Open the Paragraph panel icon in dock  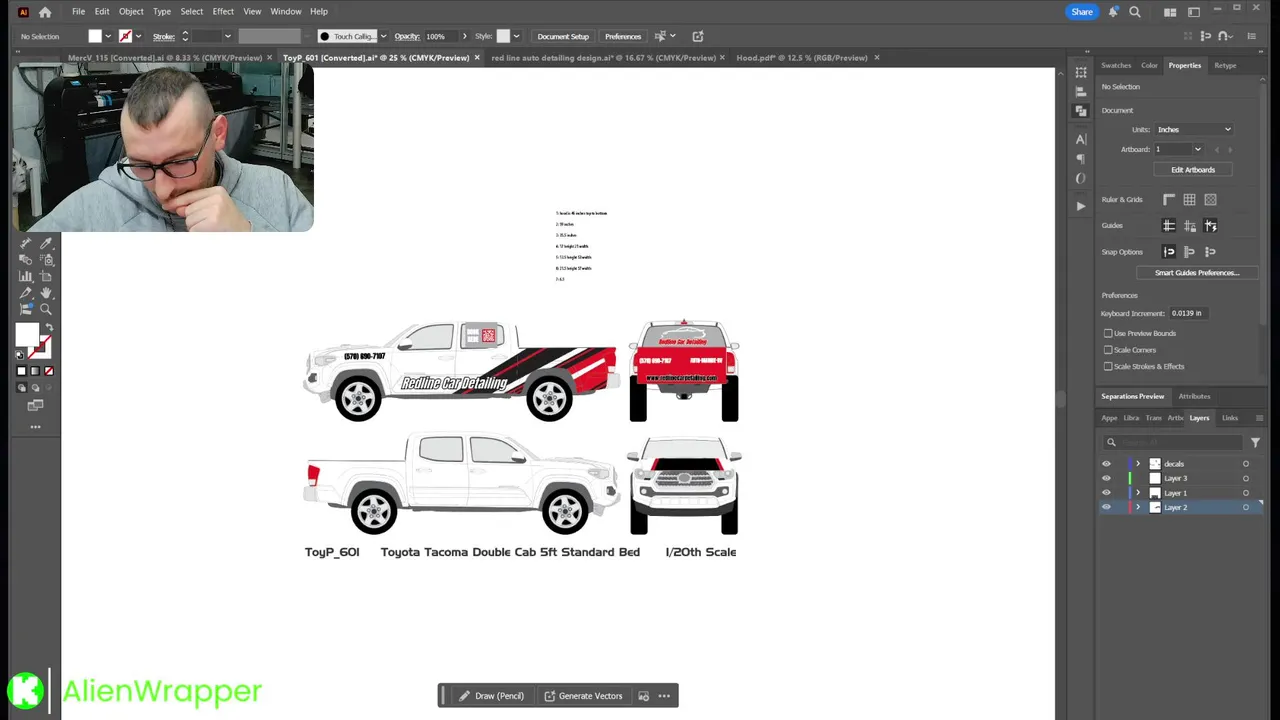click(1081, 159)
